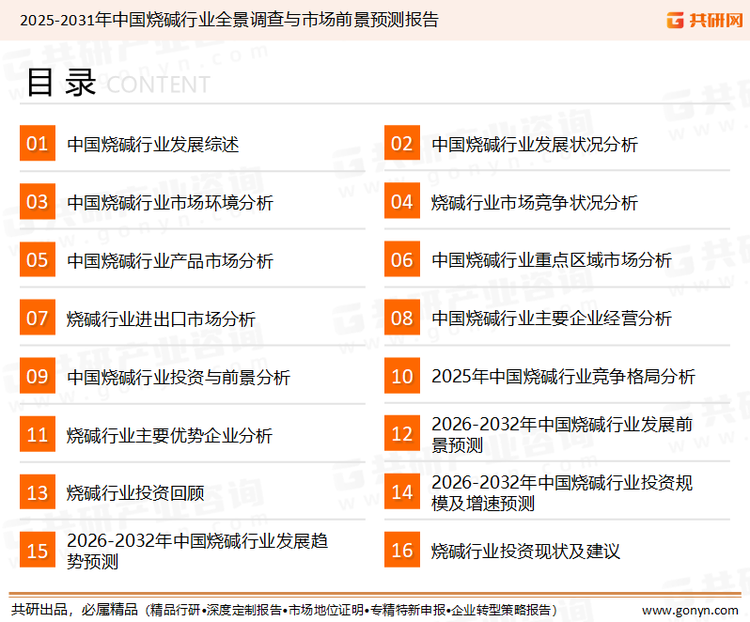Select chapter 2025年中国烧碱行业竞争格局分析
Screen dimensions: 750x622
point(563,377)
